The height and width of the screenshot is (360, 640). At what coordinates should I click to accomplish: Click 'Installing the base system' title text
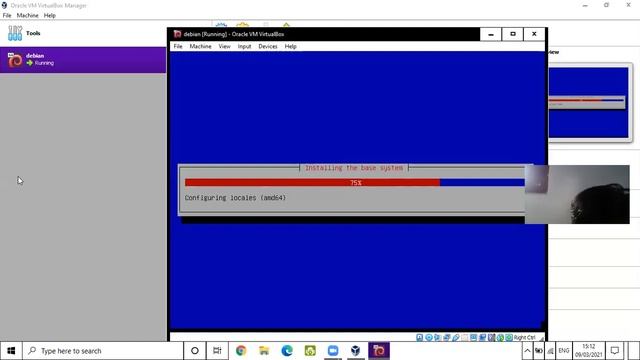[x=354, y=168]
